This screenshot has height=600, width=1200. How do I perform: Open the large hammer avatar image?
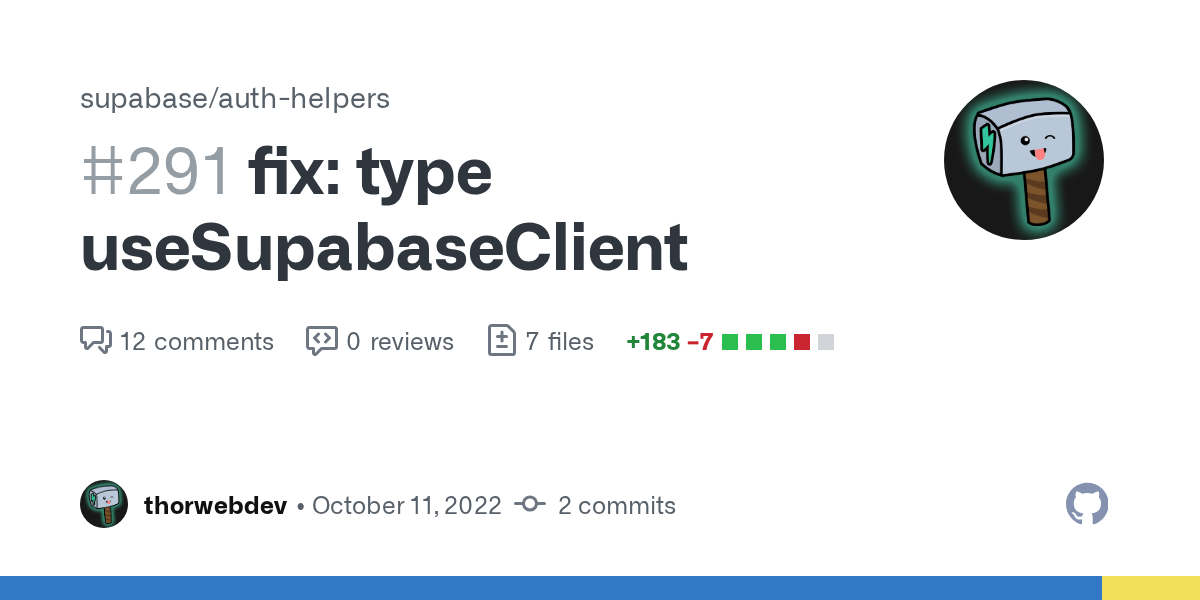point(1023,160)
